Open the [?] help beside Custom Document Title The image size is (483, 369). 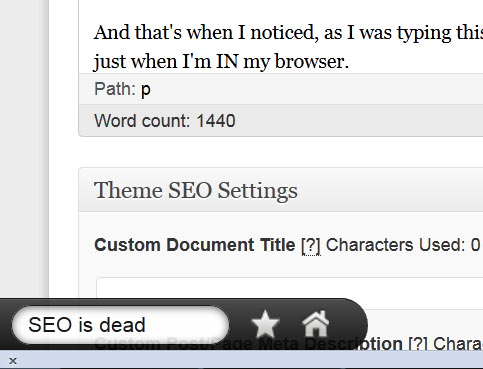tap(311, 245)
